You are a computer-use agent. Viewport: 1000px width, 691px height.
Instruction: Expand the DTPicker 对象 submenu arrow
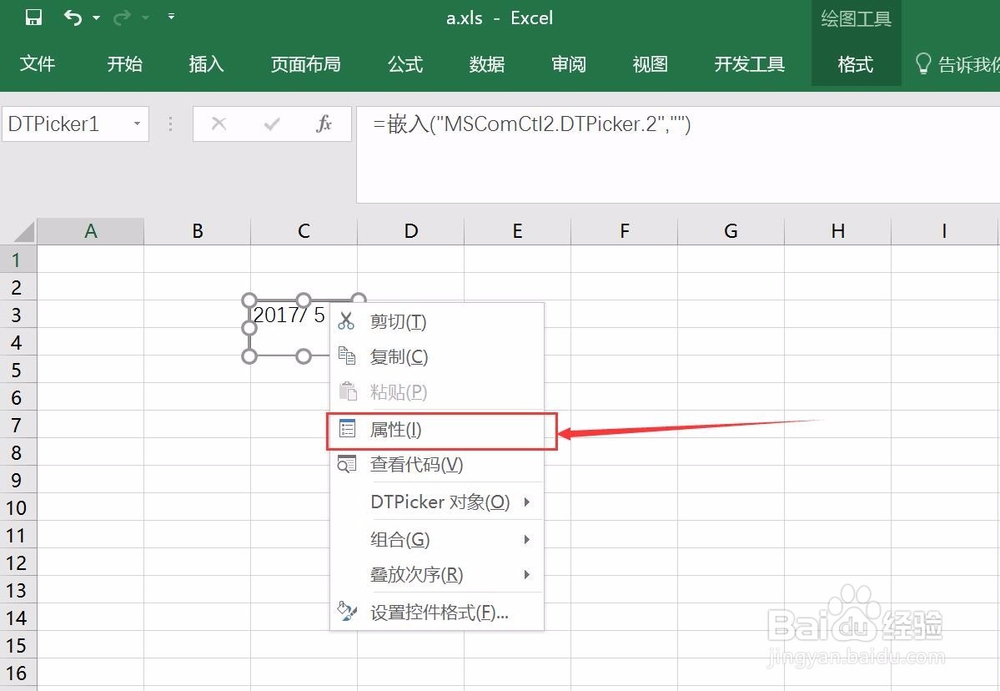tap(527, 502)
